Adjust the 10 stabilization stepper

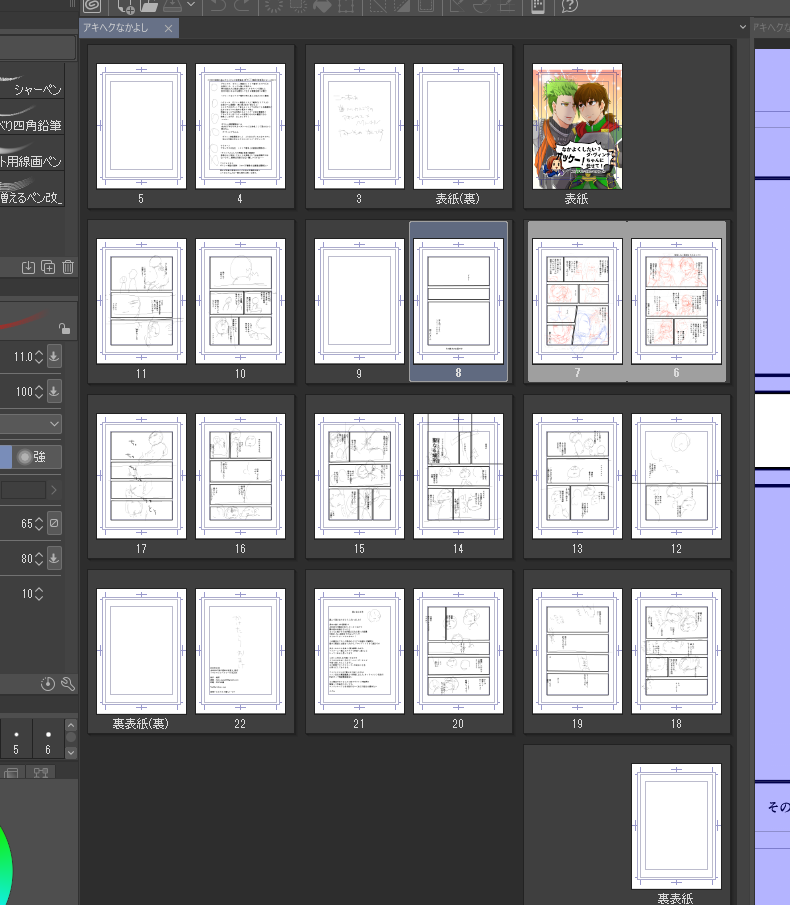(39, 593)
